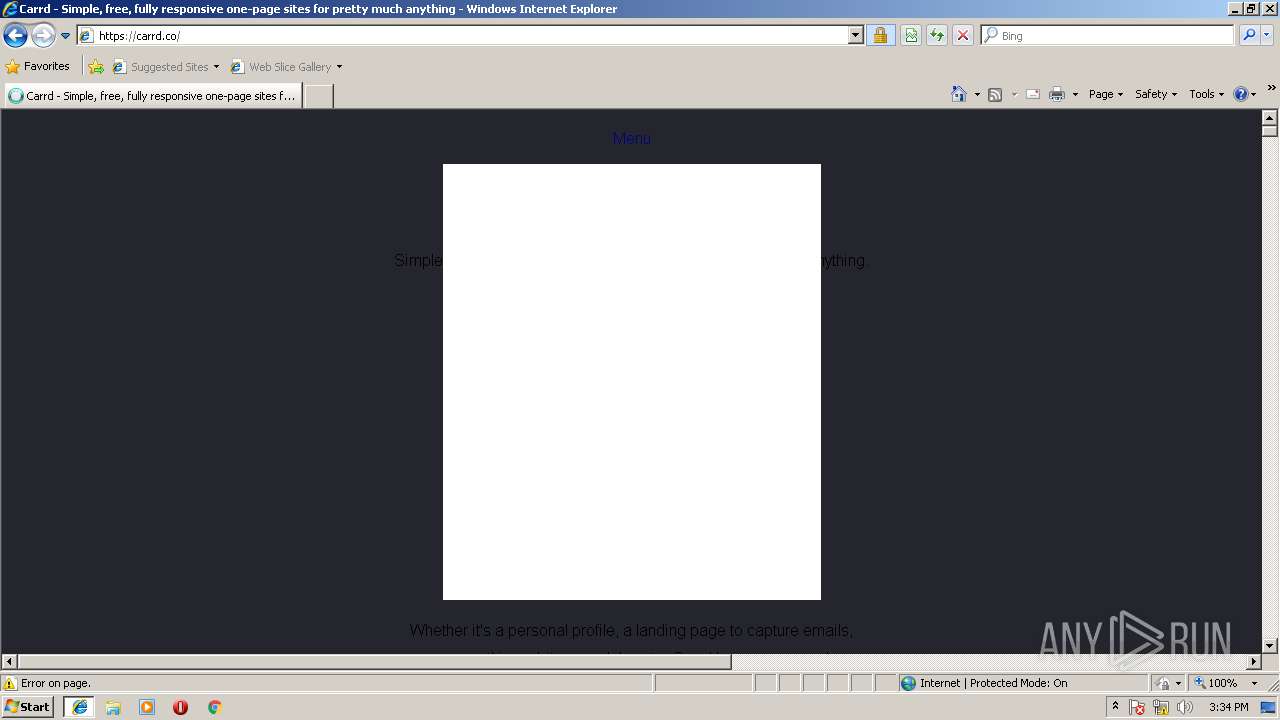Viewport: 1280px width, 720px height.
Task: Click the Stop loading X icon
Action: [963, 35]
